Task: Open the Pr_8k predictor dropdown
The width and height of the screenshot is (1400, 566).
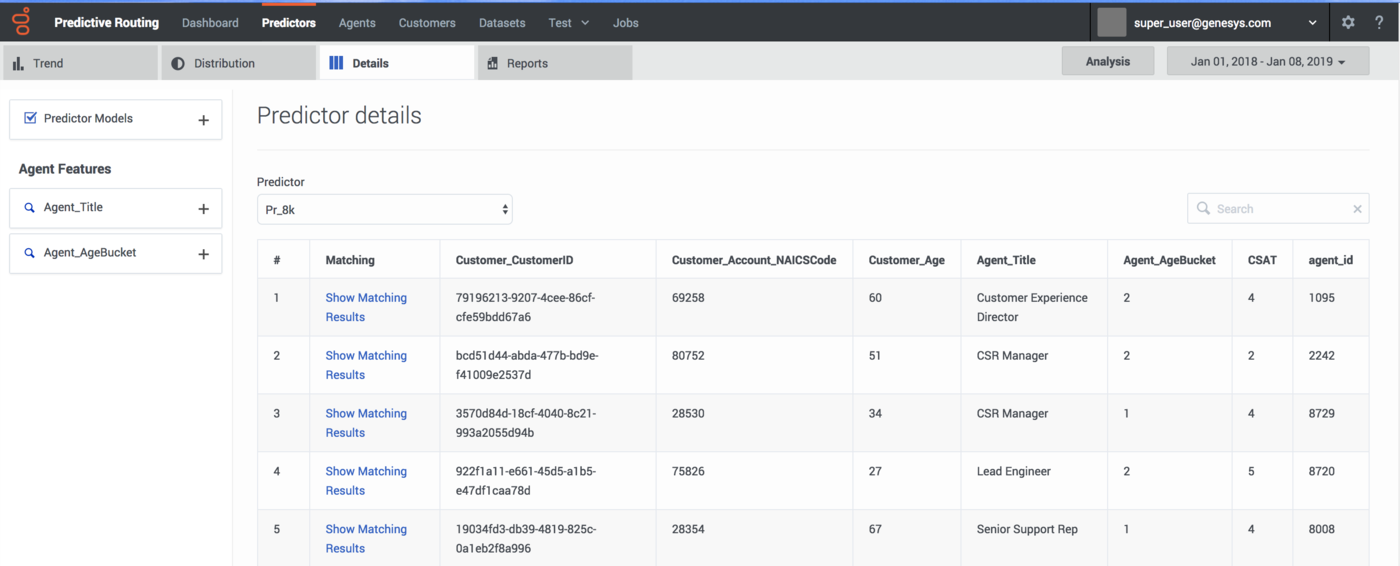Action: pos(384,210)
